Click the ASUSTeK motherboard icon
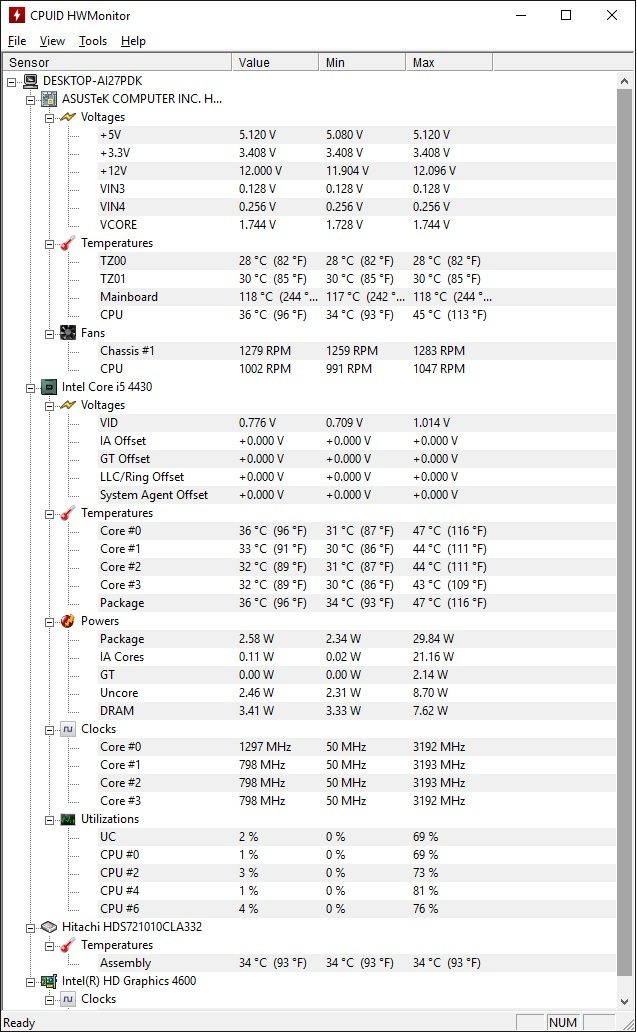The height and width of the screenshot is (1032, 637). click(x=49, y=99)
